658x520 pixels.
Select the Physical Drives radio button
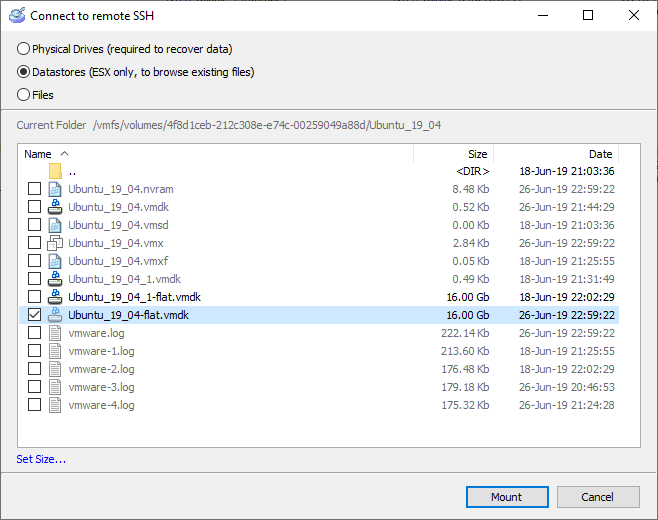24,49
